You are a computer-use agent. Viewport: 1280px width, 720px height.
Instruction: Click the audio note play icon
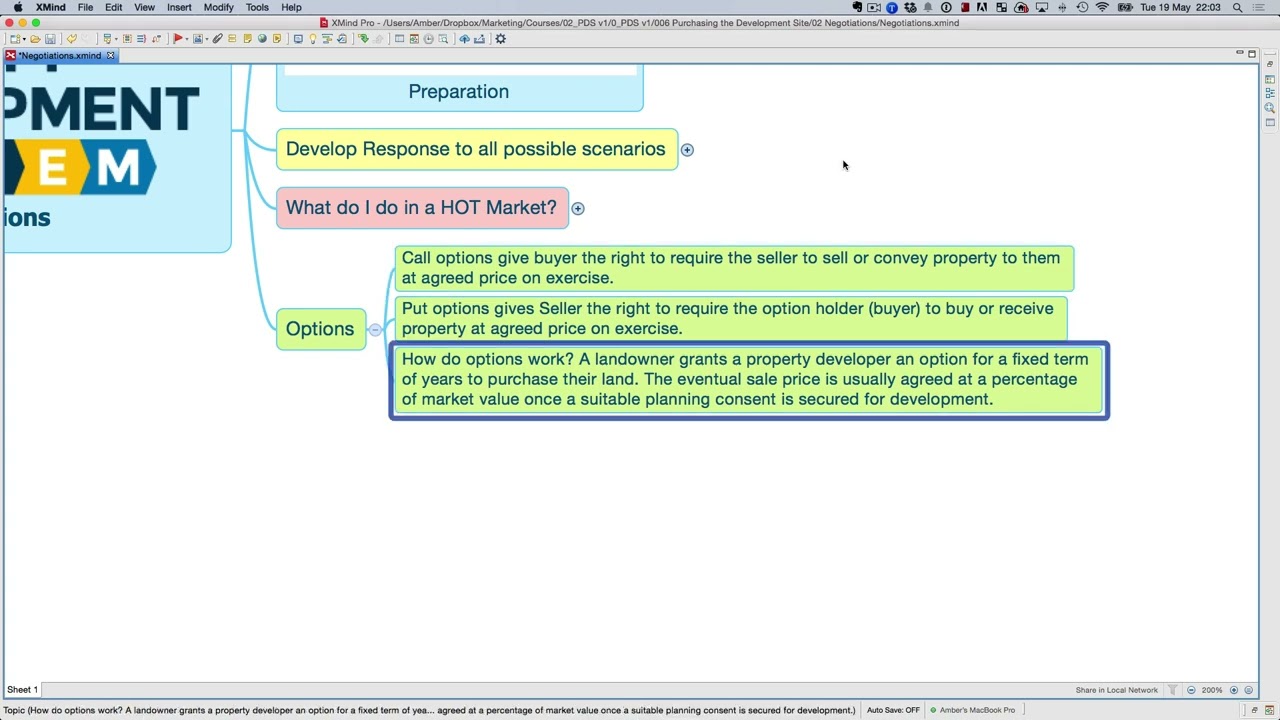(x=277, y=39)
